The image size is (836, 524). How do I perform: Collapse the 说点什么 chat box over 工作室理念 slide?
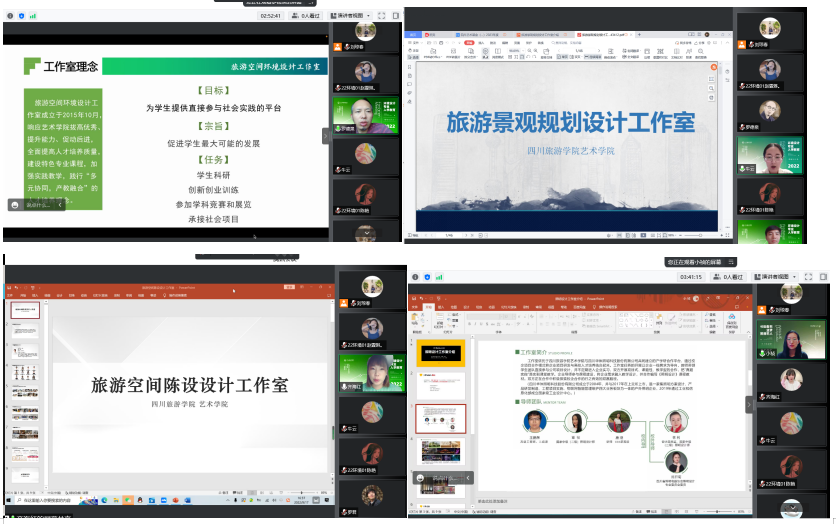point(60,205)
